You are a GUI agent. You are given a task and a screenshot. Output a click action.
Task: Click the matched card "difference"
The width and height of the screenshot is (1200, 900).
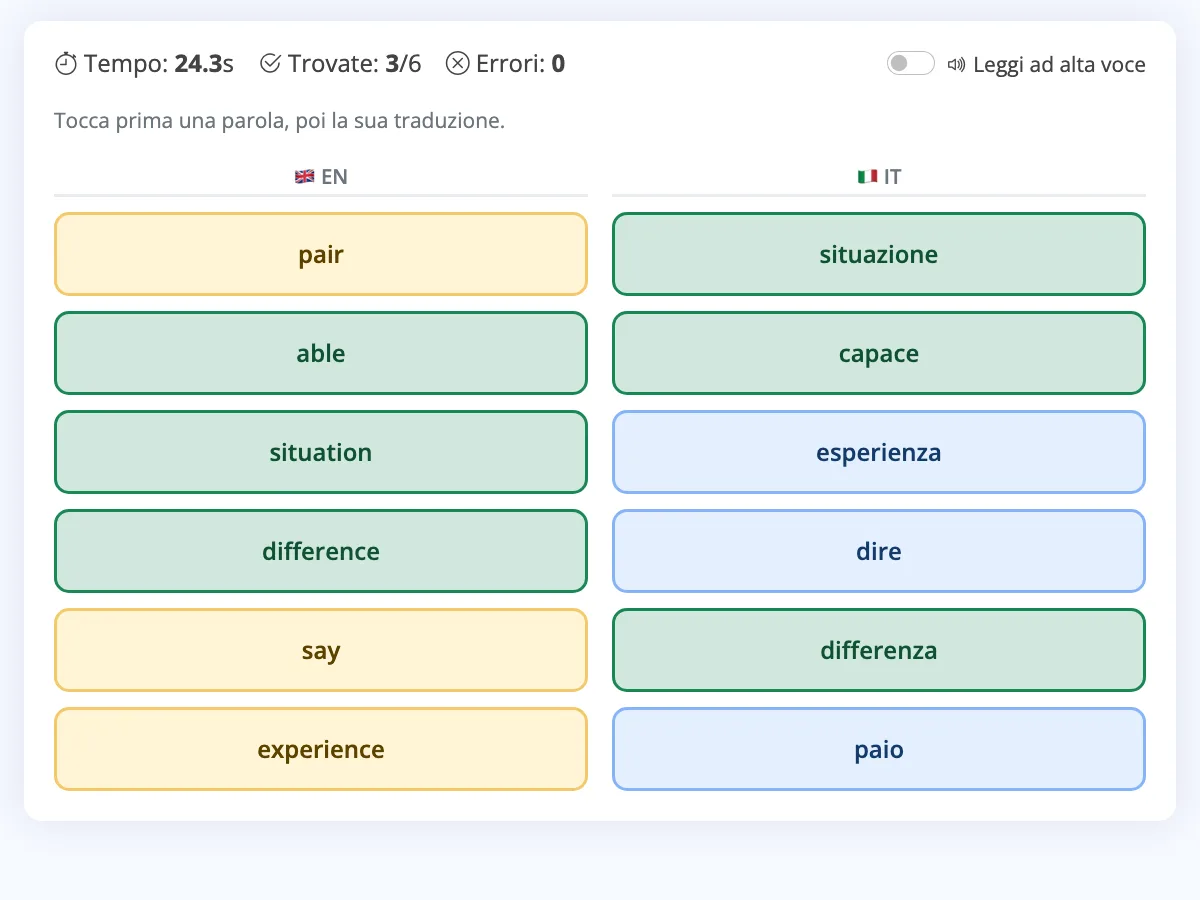pyautogui.click(x=321, y=551)
